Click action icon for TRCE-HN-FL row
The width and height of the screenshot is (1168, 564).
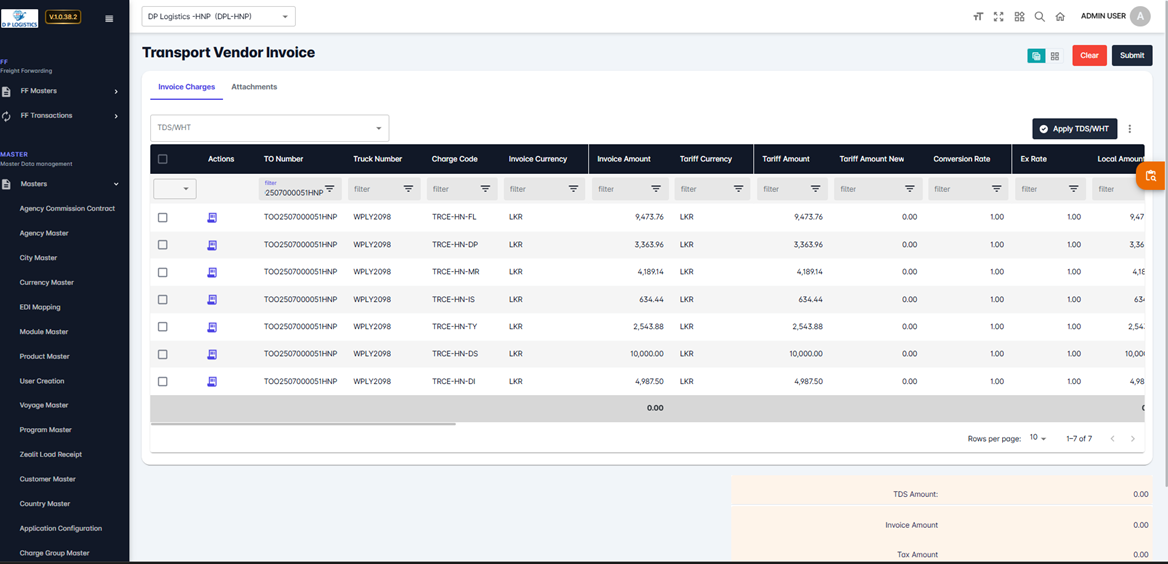point(212,217)
